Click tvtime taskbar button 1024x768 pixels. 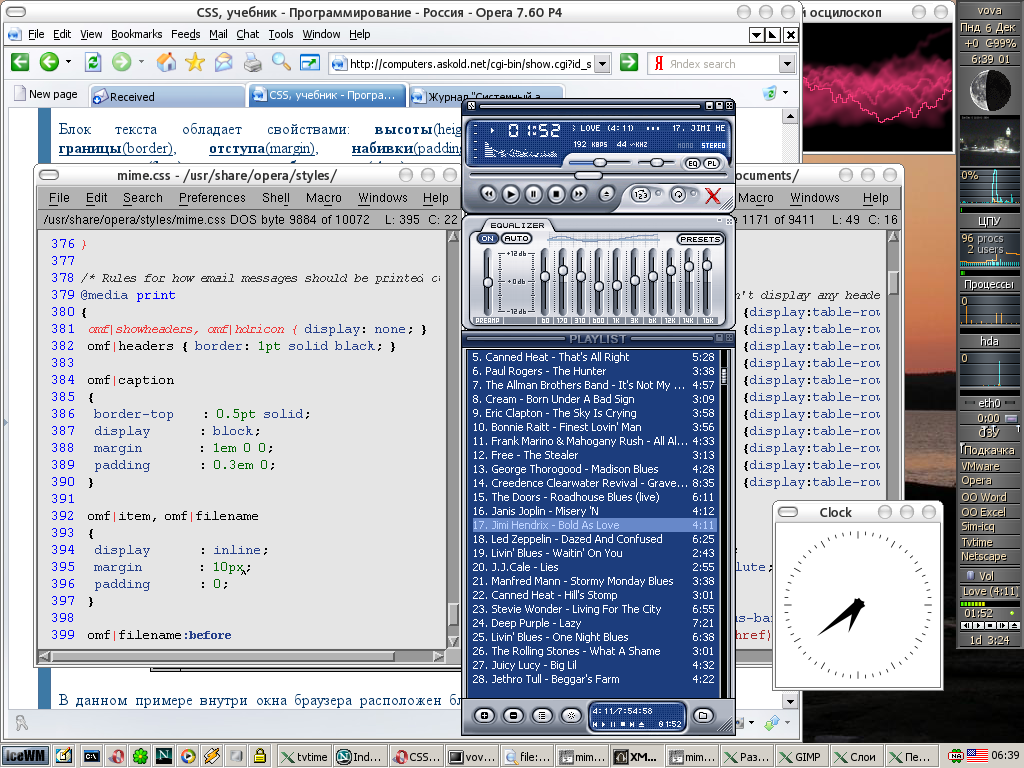pyautogui.click(x=304, y=757)
